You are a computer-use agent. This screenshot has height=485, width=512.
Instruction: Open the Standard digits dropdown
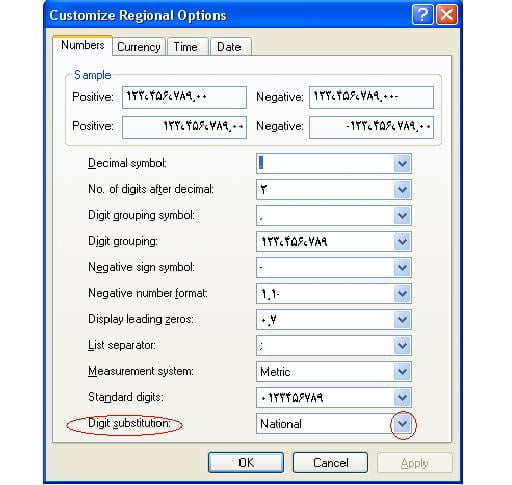click(402, 398)
